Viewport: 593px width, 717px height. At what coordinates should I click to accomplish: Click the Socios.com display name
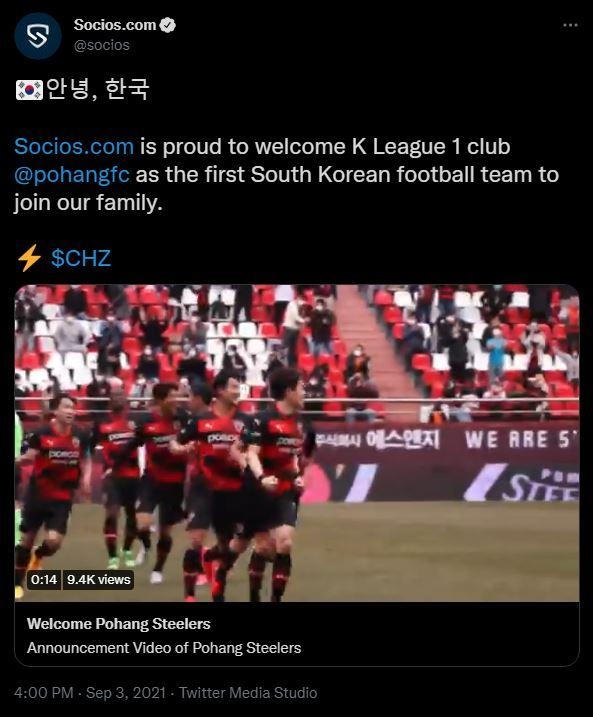[x=115, y=25]
